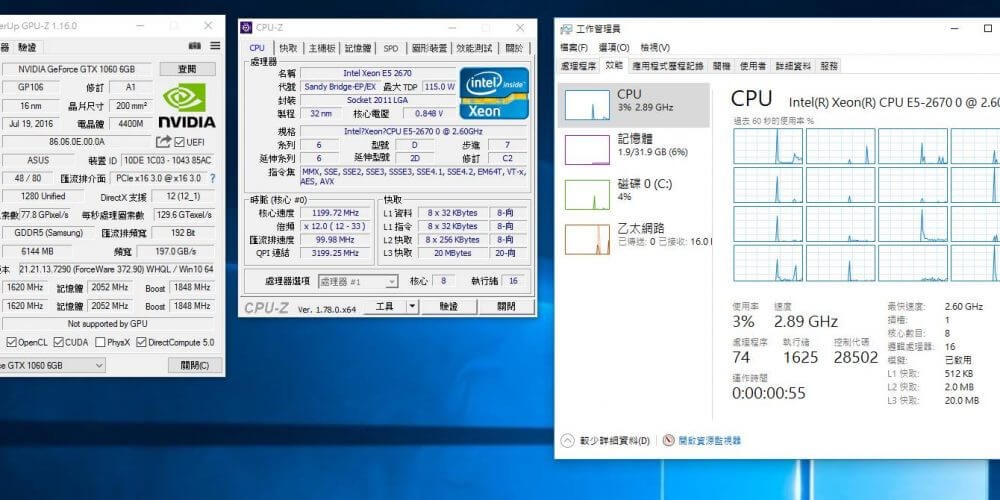1000x500 pixels.
Task: Switch to the 詳細資料 tab in Task Manager
Action: click(793, 66)
